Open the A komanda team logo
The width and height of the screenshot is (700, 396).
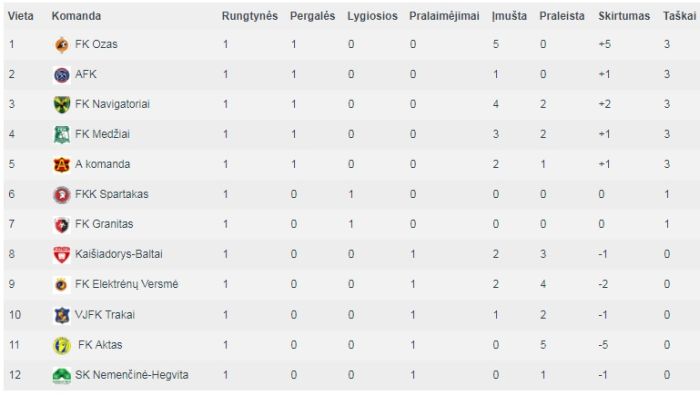coord(62,165)
